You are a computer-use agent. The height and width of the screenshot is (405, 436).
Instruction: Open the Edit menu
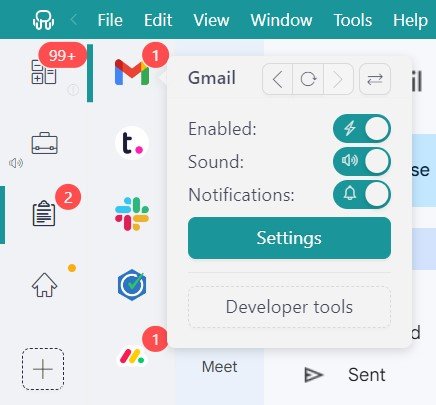point(158,20)
